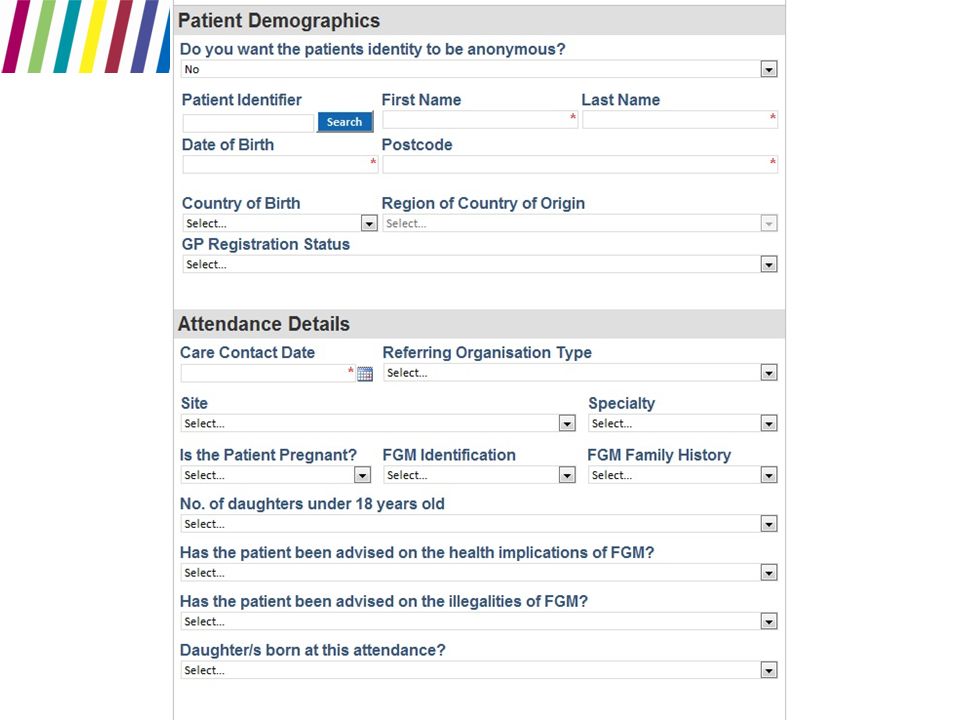This screenshot has width=960, height=720.
Task: Open the Care Contact Date calendar picker
Action: tap(365, 373)
